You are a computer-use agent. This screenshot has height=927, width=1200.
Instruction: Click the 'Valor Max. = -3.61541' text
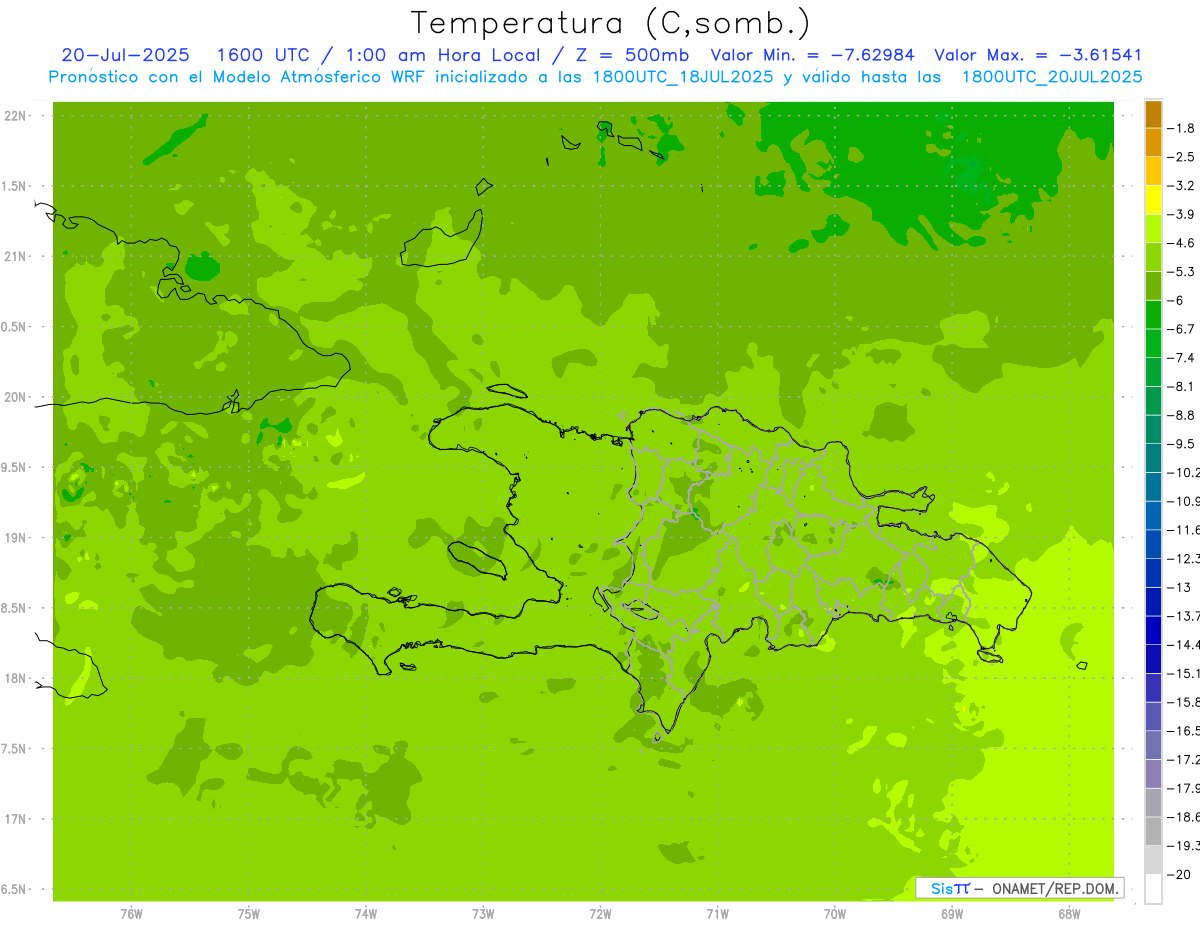(1037, 55)
